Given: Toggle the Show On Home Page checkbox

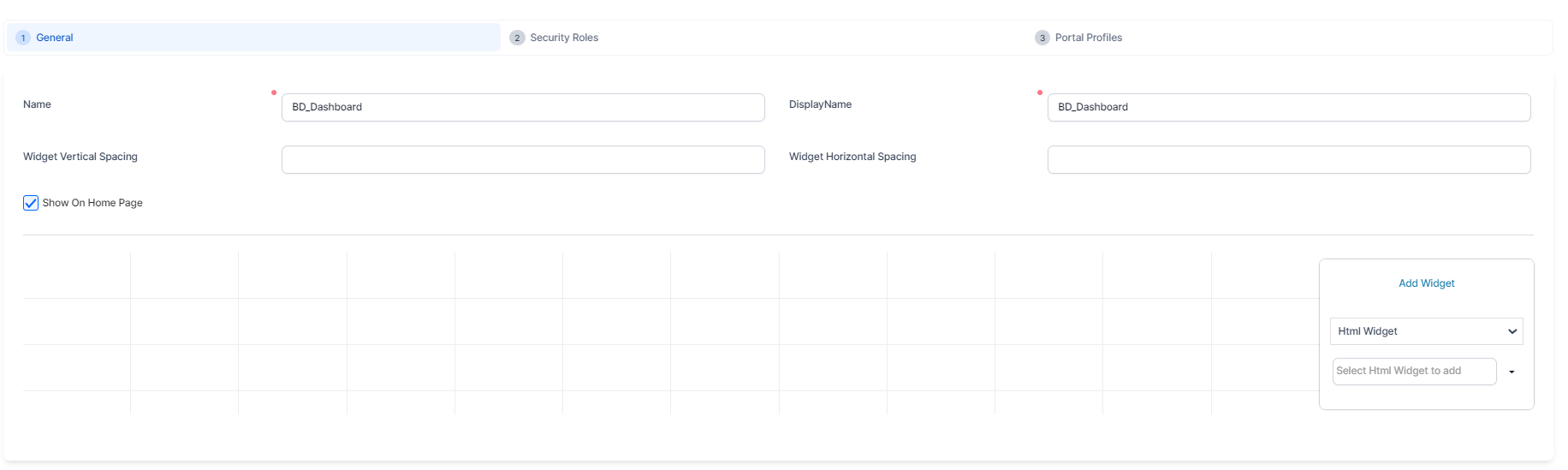Looking at the screenshot, I should point(31,203).
